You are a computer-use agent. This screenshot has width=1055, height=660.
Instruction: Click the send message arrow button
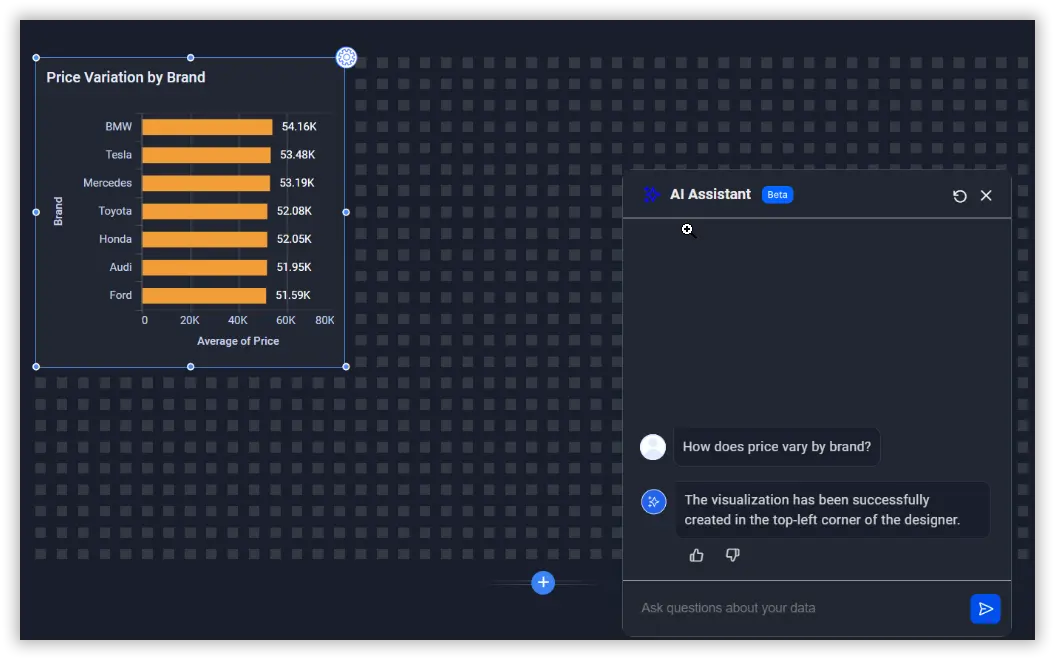coord(985,608)
